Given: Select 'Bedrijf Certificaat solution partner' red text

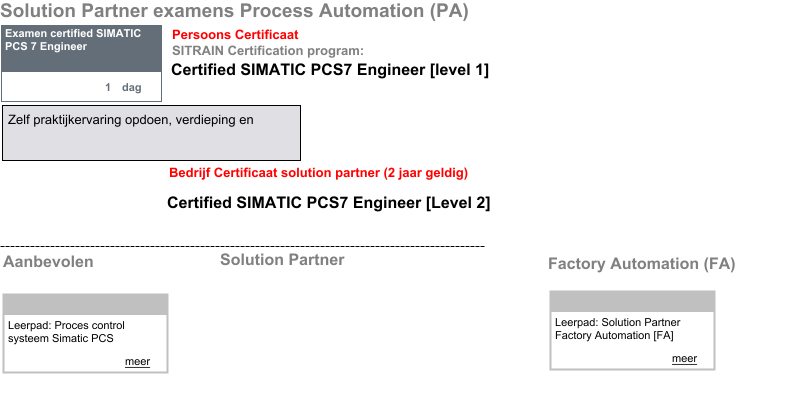Looking at the screenshot, I should click(x=318, y=172).
